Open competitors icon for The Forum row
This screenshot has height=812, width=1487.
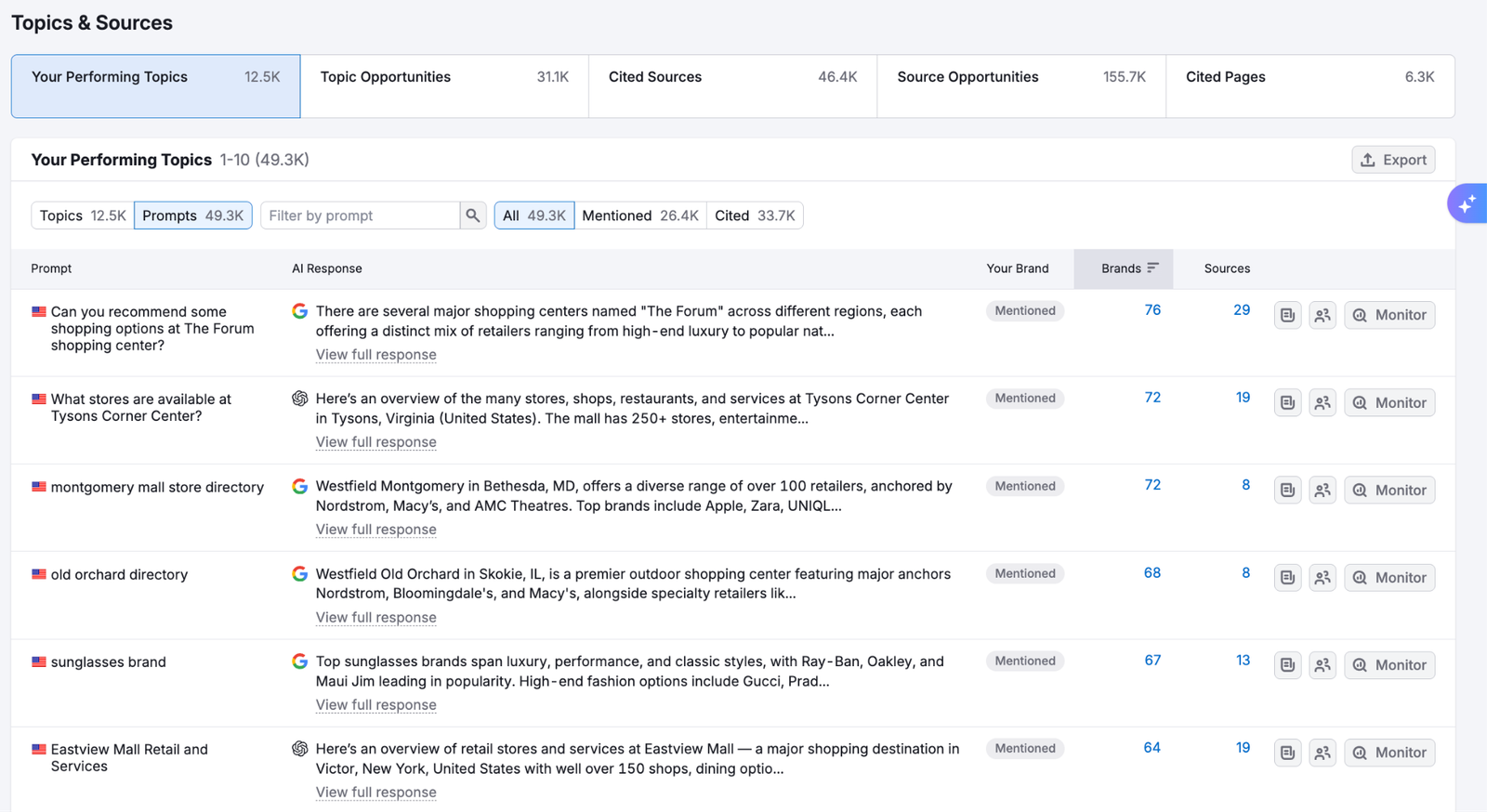(1323, 315)
